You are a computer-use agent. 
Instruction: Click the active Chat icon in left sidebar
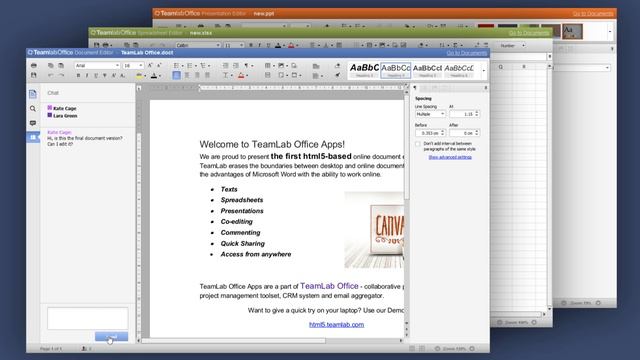tap(33, 137)
